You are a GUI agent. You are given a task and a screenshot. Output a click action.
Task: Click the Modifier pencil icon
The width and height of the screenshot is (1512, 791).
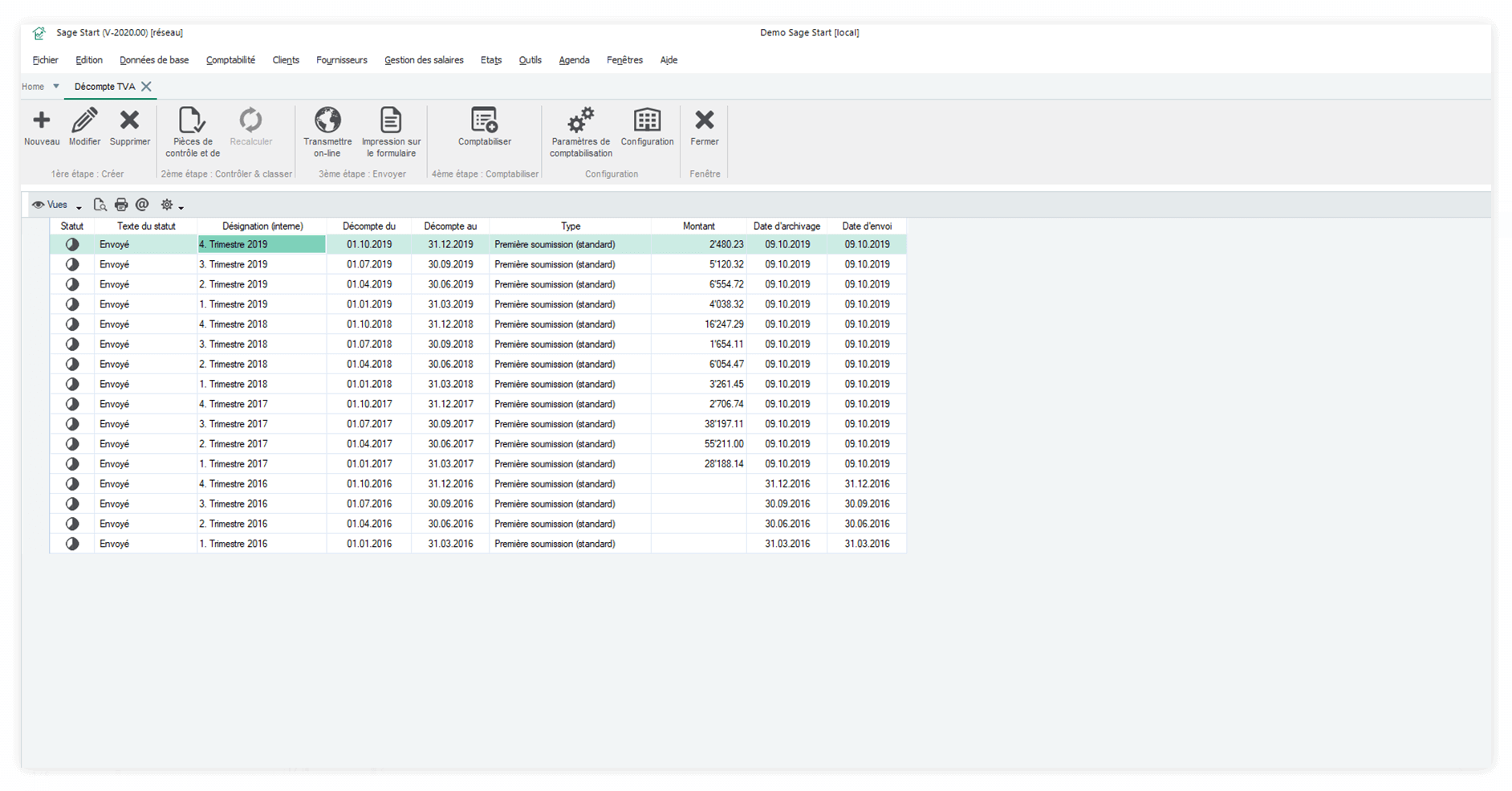point(84,120)
